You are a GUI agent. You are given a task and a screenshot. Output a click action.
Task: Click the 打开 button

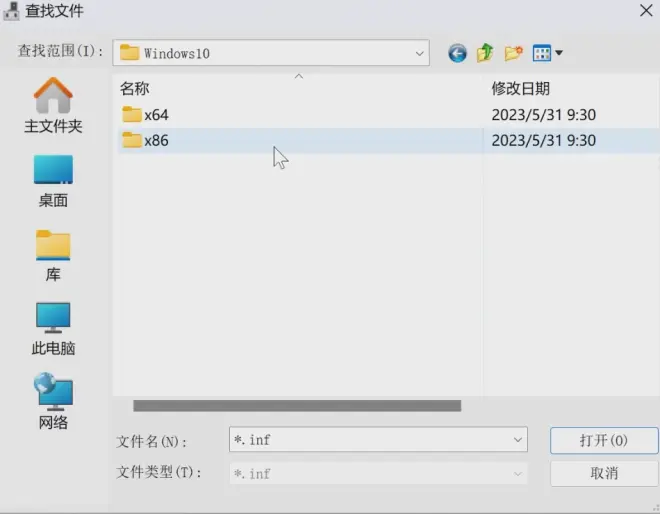604,441
